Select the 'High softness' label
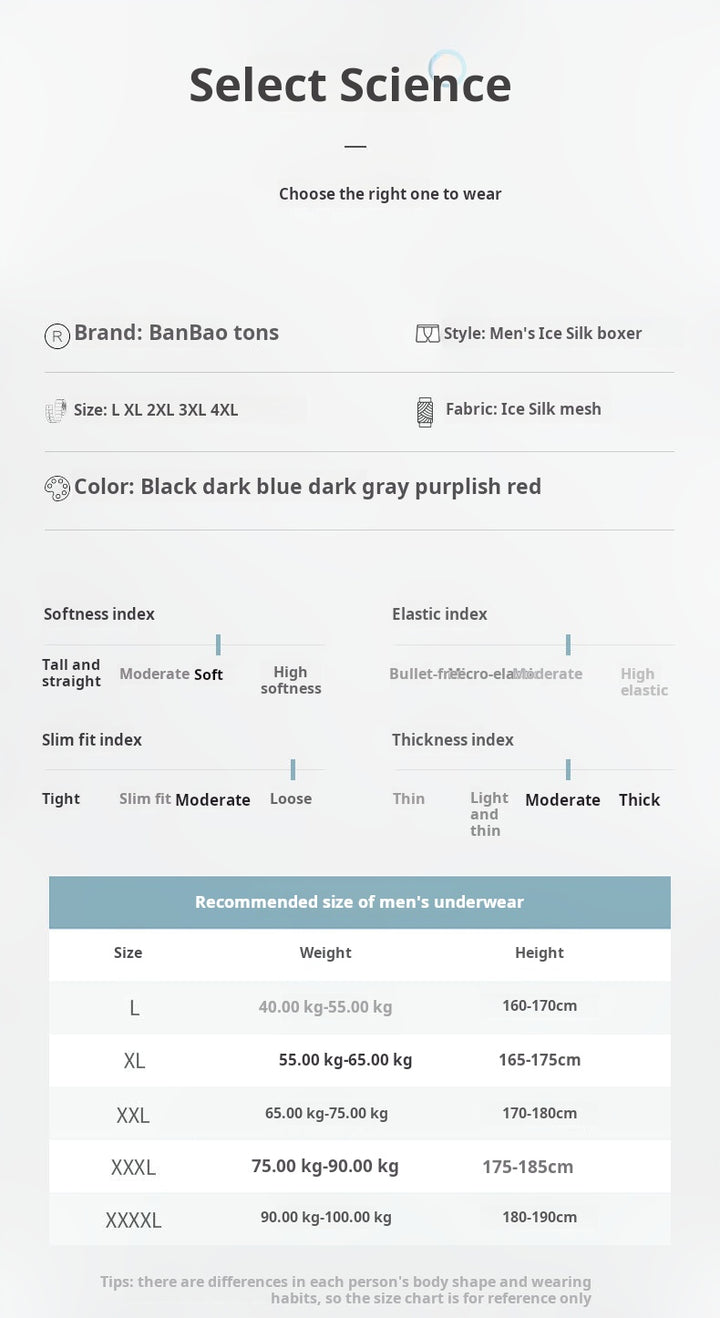The width and height of the screenshot is (720, 1318). (x=291, y=680)
